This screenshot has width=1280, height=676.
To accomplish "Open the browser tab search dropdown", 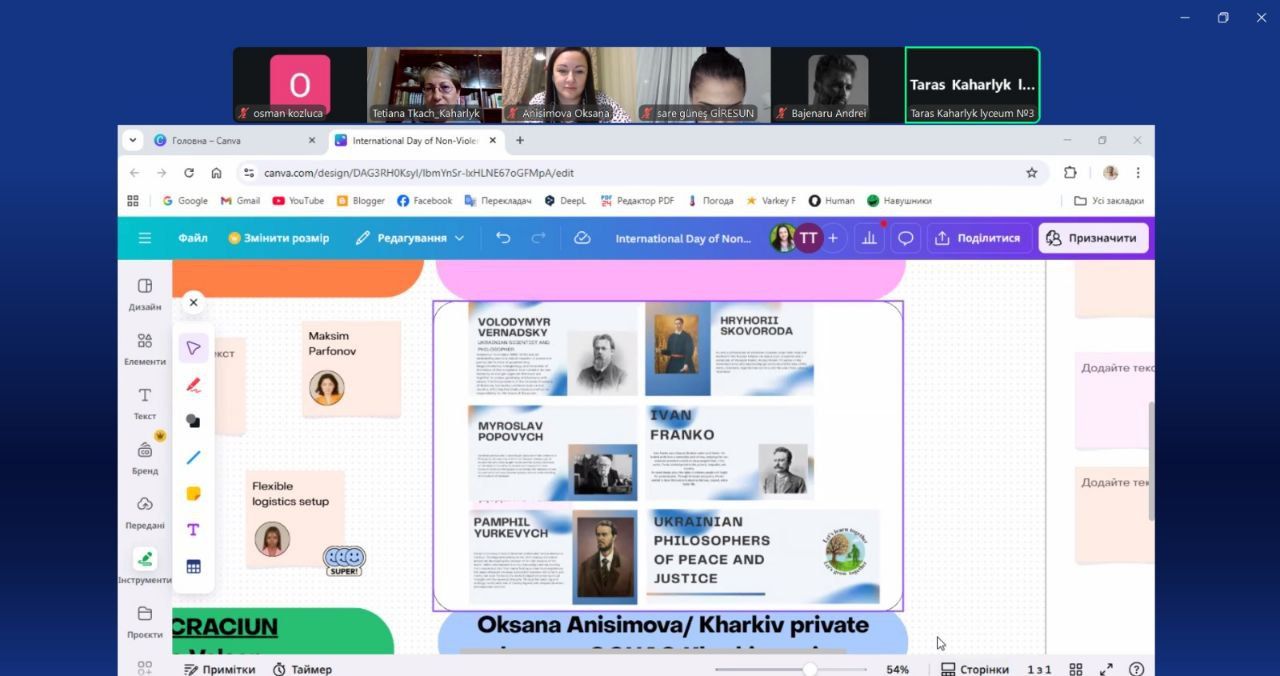I will pos(133,141).
